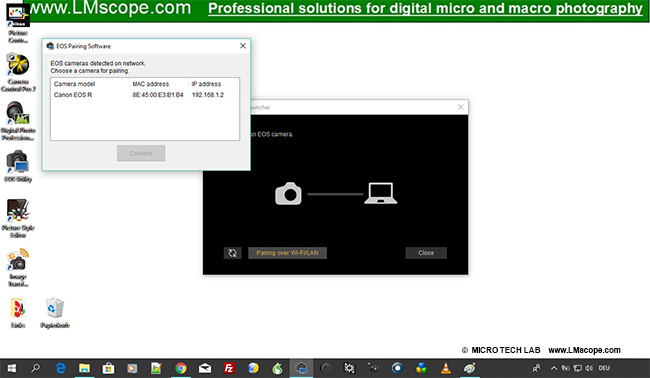Click the Connect button in EOS Pairing

(141, 153)
